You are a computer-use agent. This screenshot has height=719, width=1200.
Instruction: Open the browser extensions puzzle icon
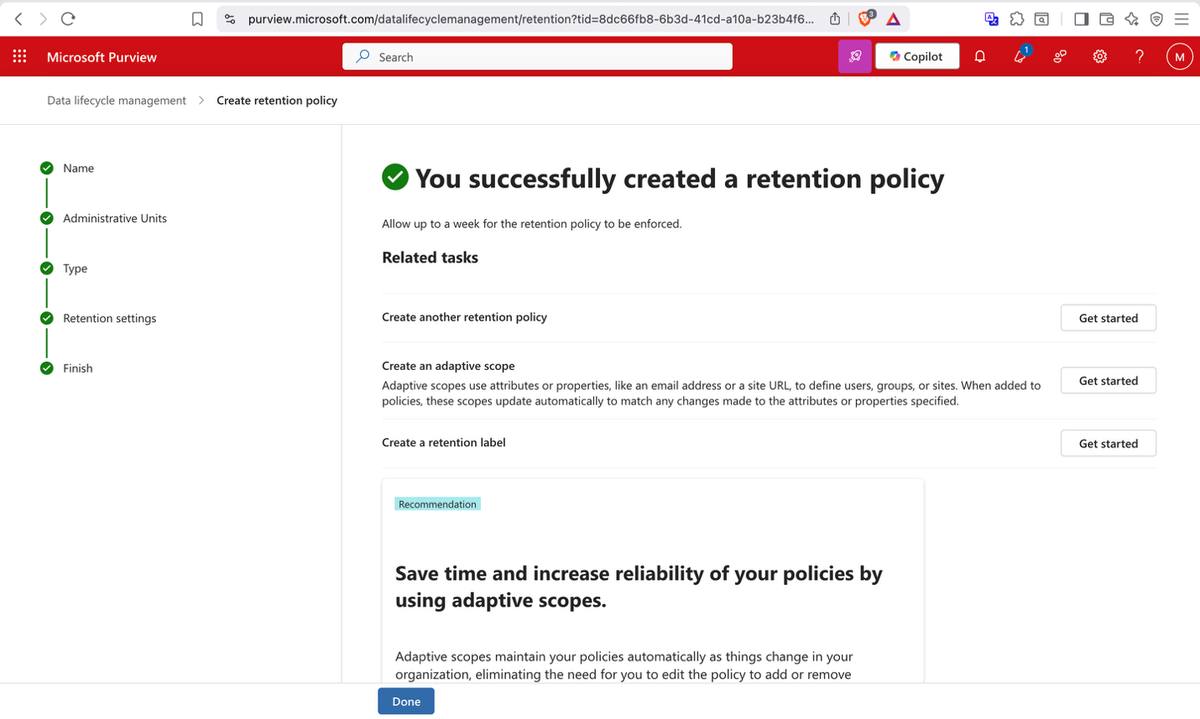[x=1016, y=18]
